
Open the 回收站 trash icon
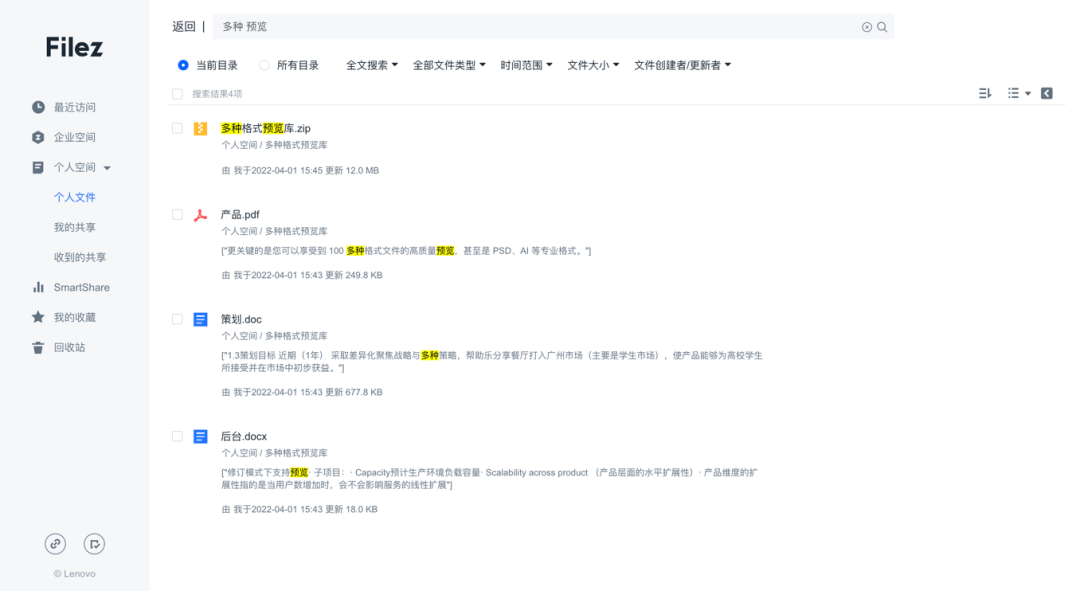(x=37, y=347)
